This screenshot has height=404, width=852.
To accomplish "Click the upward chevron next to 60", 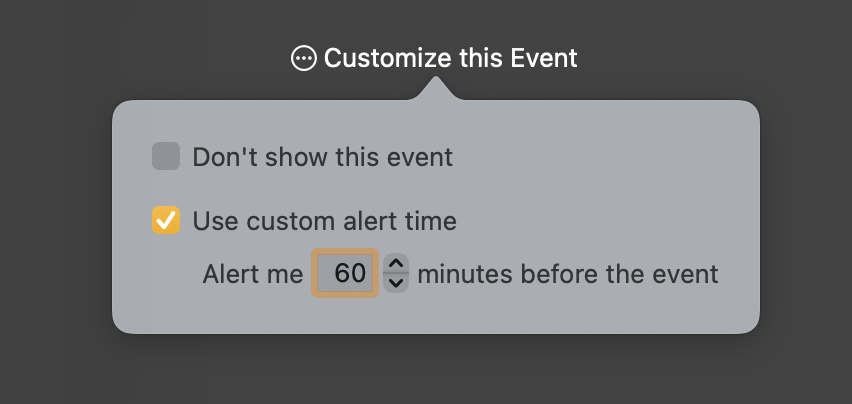I will [396, 263].
